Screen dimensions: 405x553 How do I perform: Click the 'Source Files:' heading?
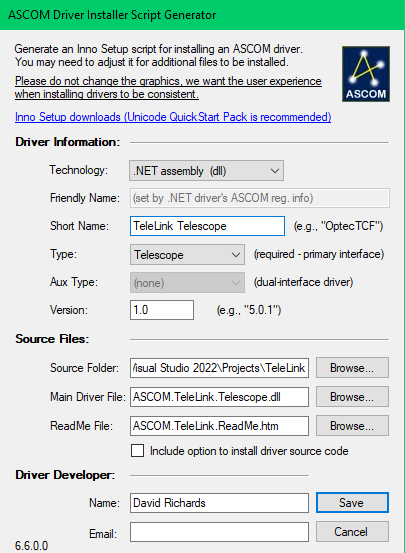(x=52, y=339)
